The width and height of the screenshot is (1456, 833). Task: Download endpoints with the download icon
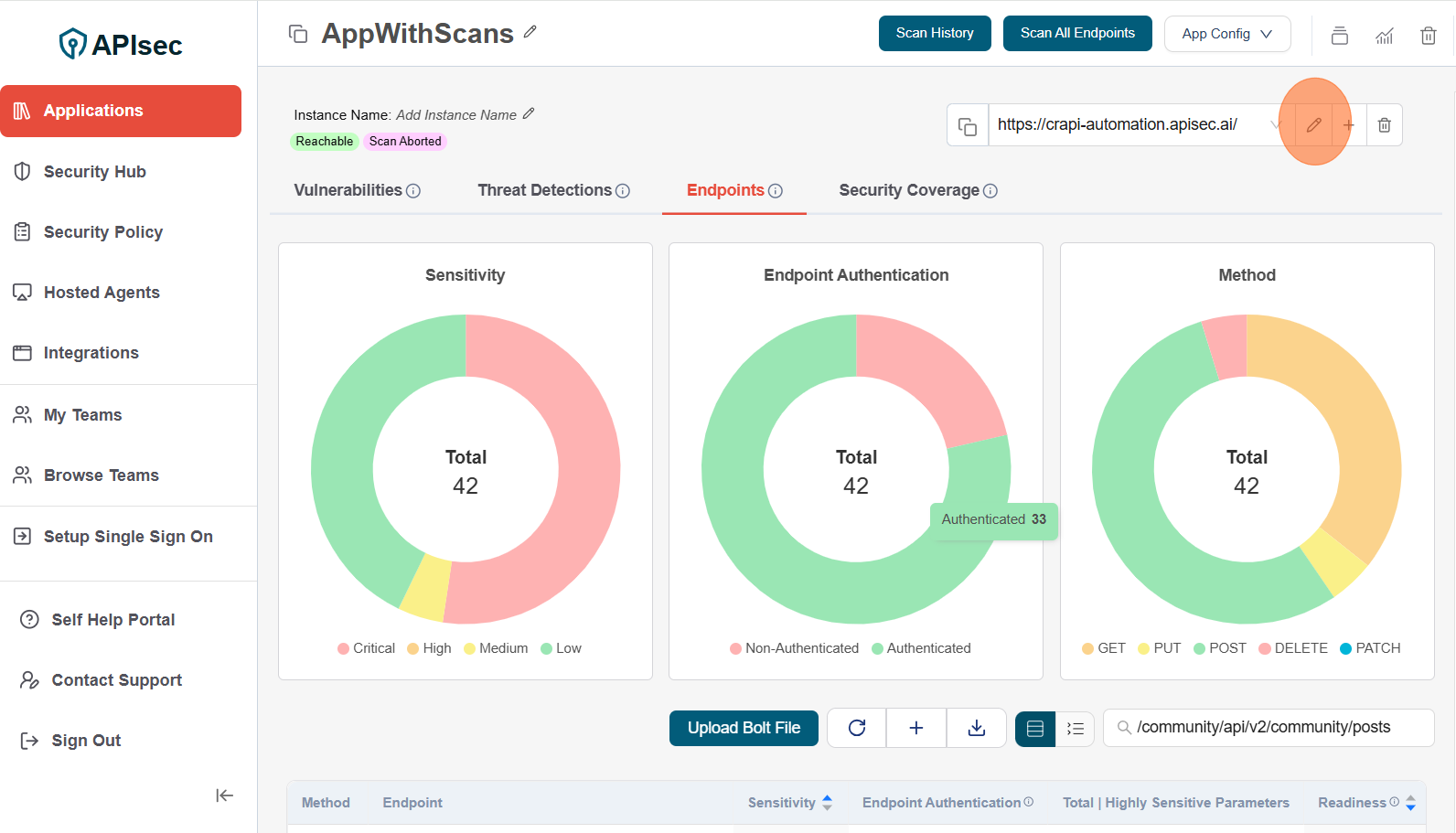click(x=977, y=728)
